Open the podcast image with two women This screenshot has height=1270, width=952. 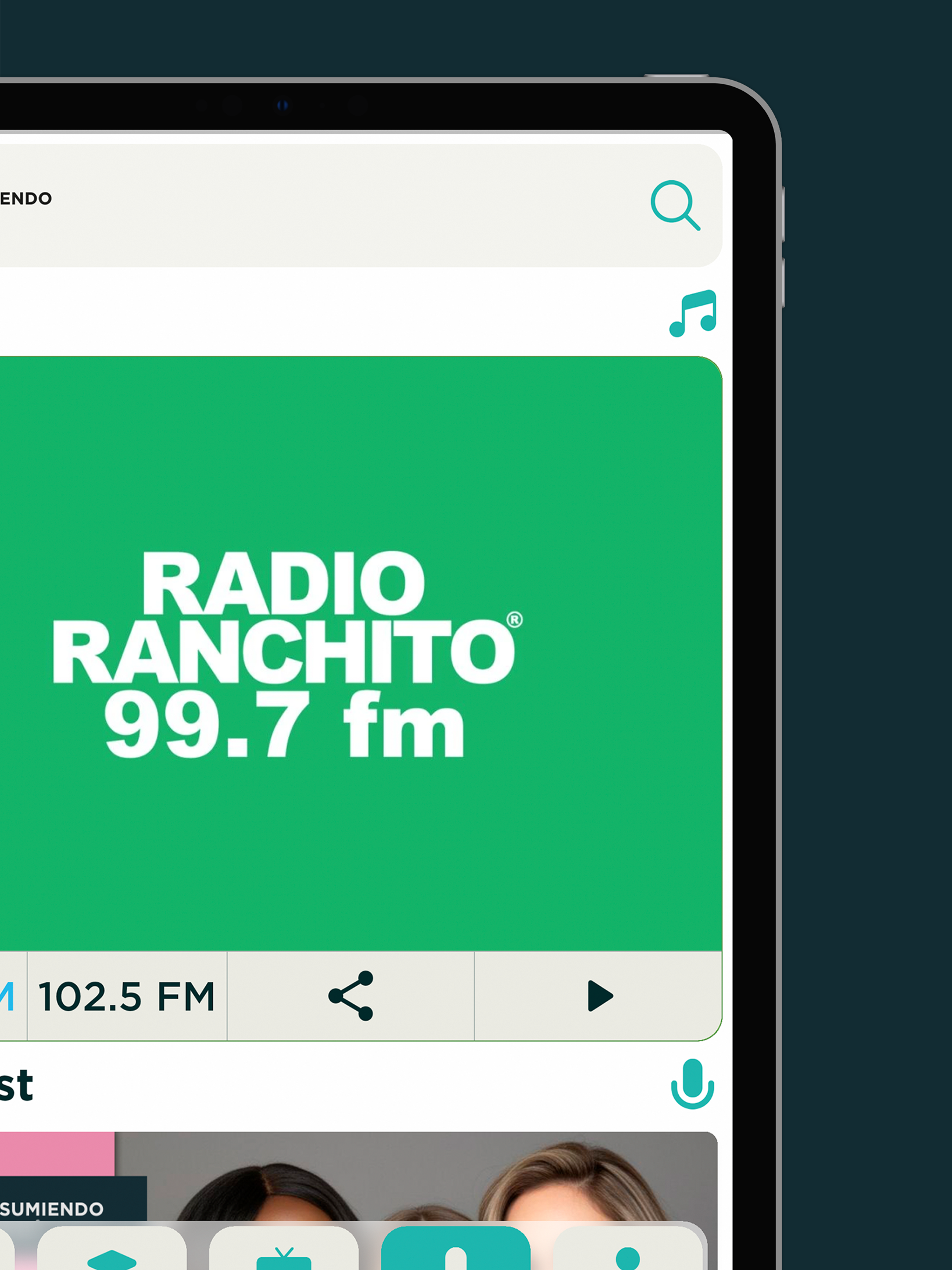pyautogui.click(x=359, y=1175)
